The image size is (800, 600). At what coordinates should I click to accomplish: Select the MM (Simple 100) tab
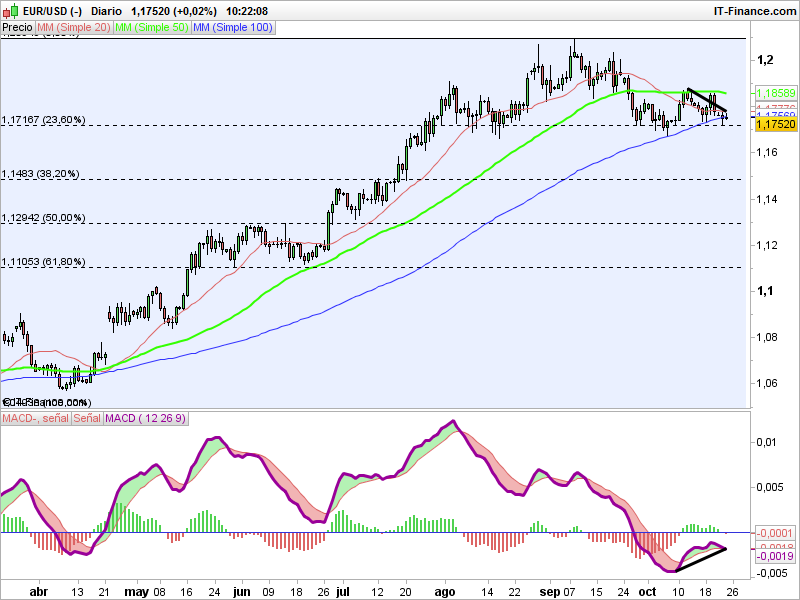[233, 28]
